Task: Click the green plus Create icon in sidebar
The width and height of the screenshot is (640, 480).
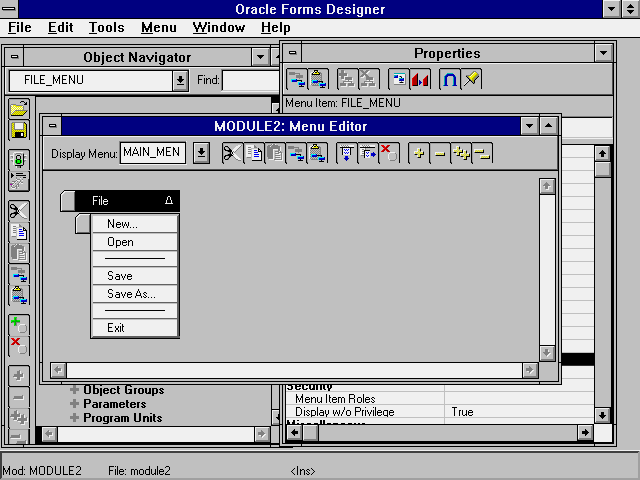Action: click(x=19, y=323)
